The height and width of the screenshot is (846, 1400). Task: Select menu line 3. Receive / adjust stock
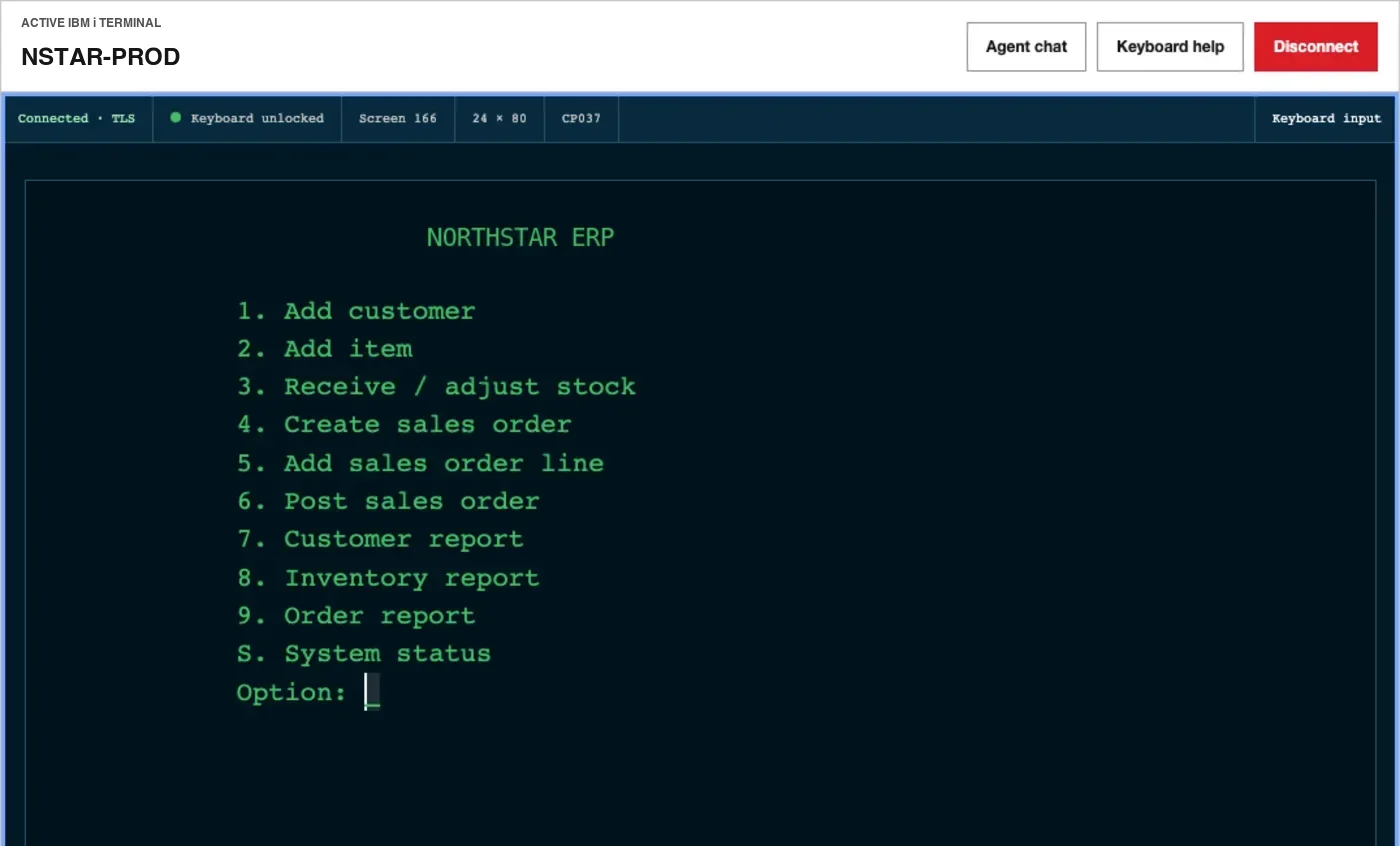click(436, 387)
